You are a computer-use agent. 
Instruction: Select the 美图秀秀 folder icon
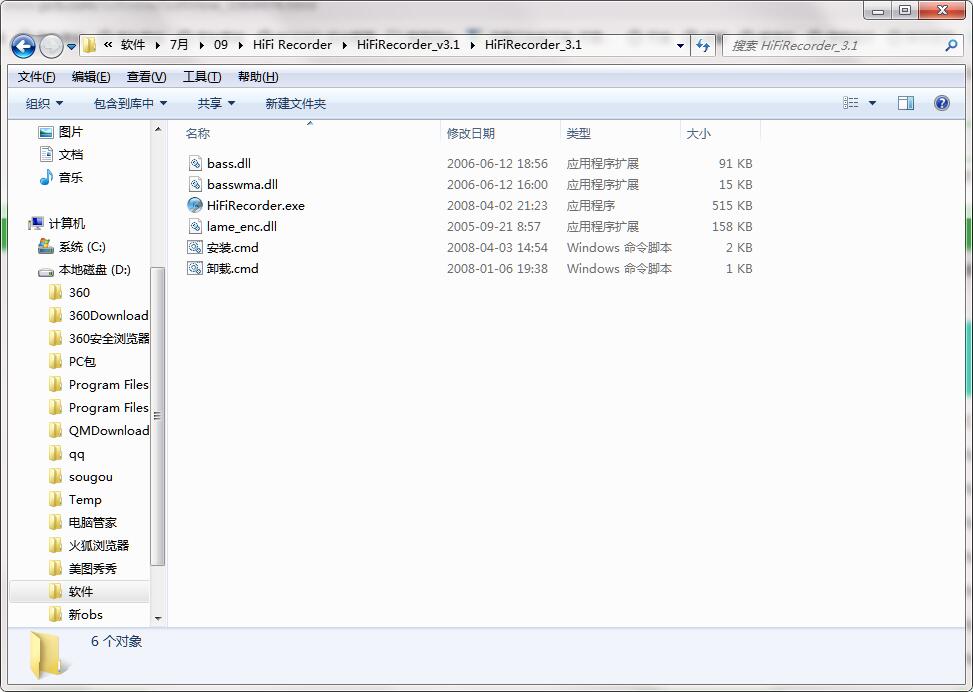pyautogui.click(x=55, y=568)
